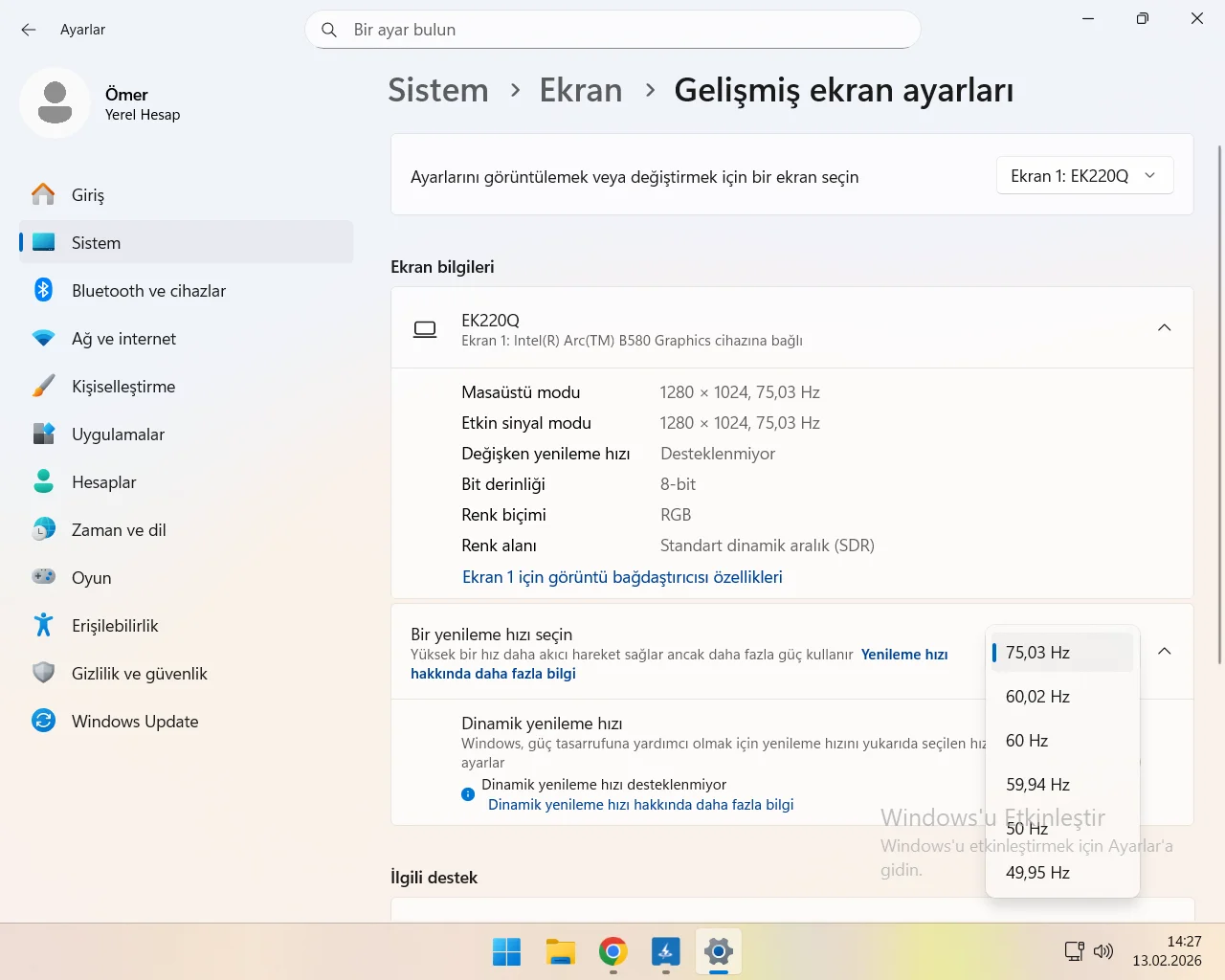Image resolution: width=1225 pixels, height=980 pixels.
Task: Click the Ağ ve internet Wi-Fi icon
Action: coord(43,338)
